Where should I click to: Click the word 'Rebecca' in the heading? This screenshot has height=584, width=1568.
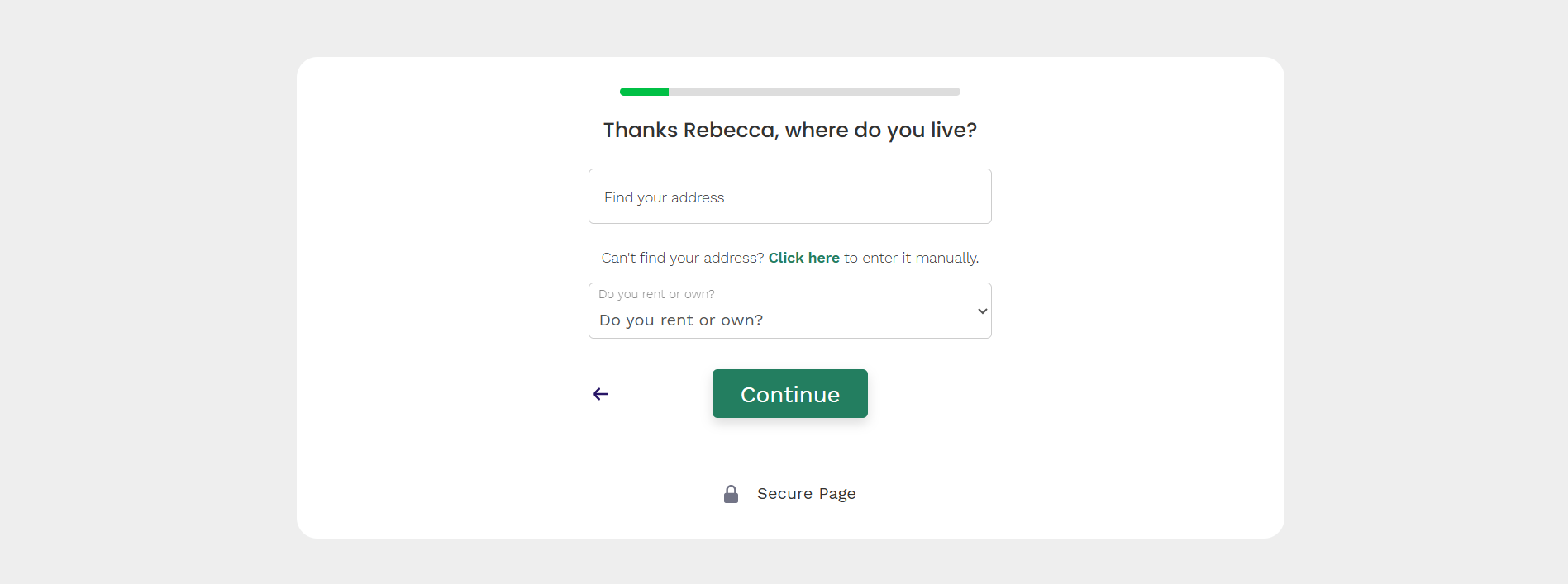coord(730,130)
